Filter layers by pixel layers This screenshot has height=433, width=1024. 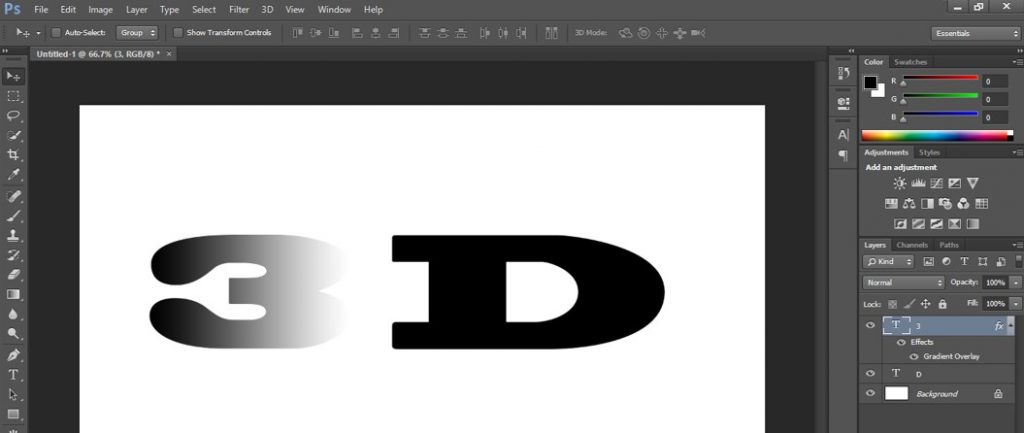pos(929,262)
